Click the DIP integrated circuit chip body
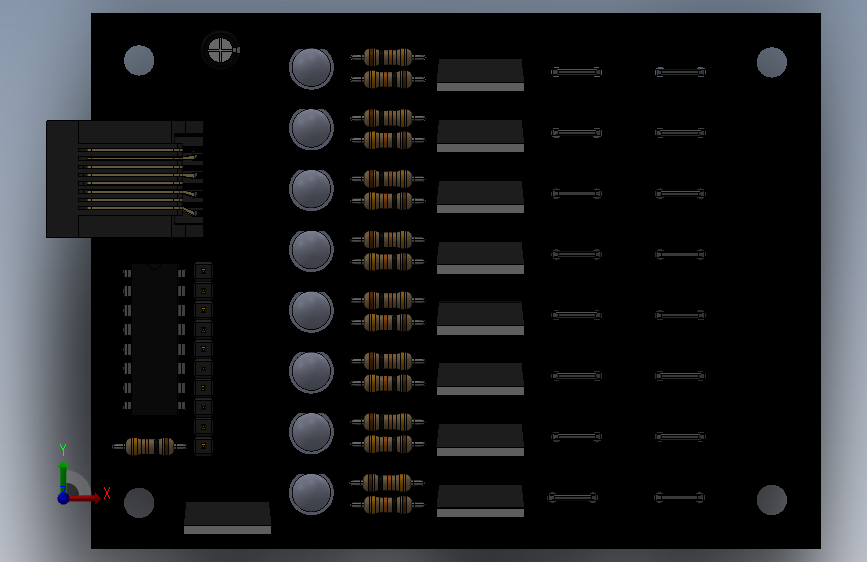The image size is (867, 562). pos(154,339)
